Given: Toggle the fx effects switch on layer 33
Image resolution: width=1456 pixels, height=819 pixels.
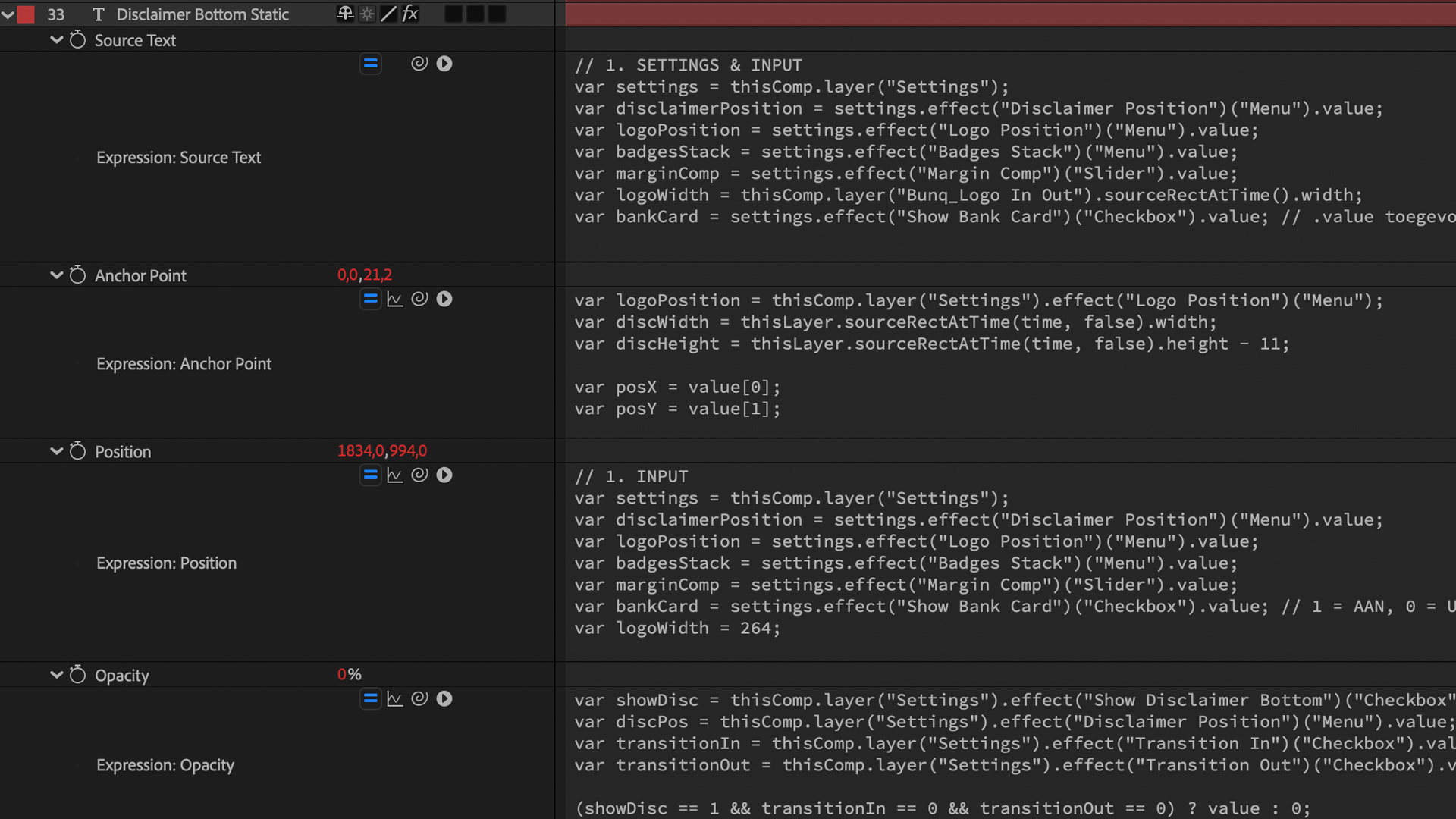Looking at the screenshot, I should tap(410, 14).
